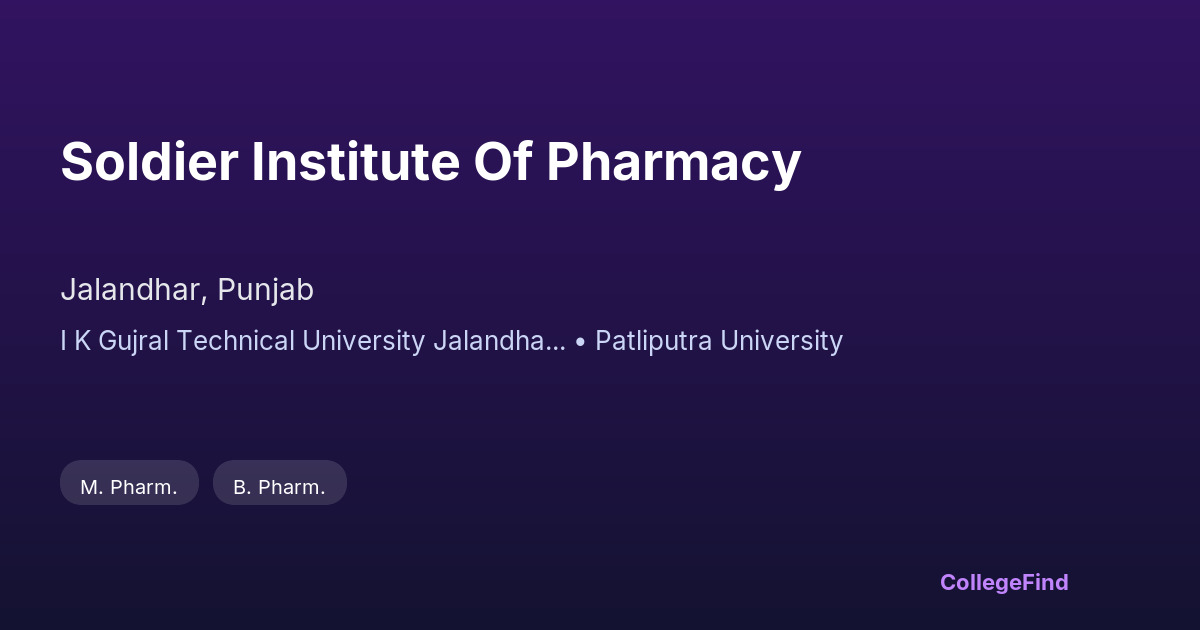Viewport: 1200px width, 630px height.
Task: Click "Punjab" in the location line
Action: [266, 290]
